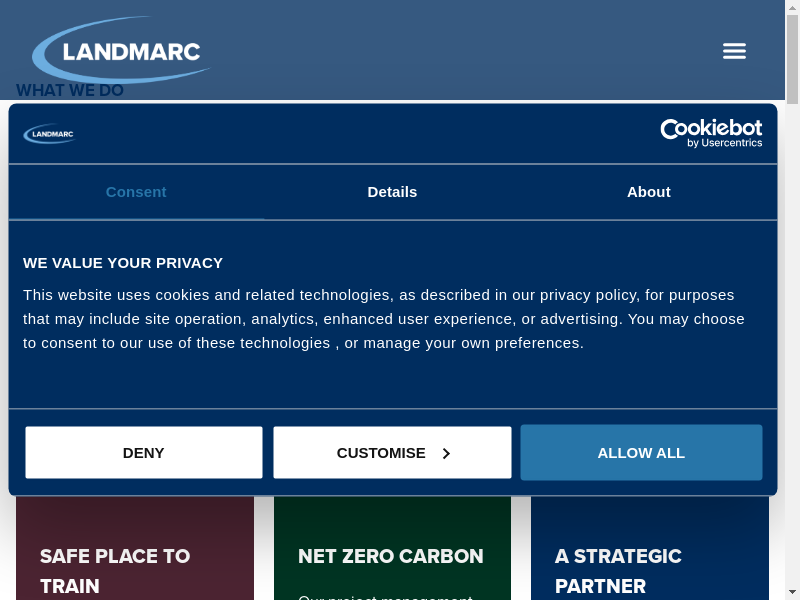Click the Cookiebot by Usercentrics logo
This screenshot has height=600, width=800.
pyautogui.click(x=711, y=133)
